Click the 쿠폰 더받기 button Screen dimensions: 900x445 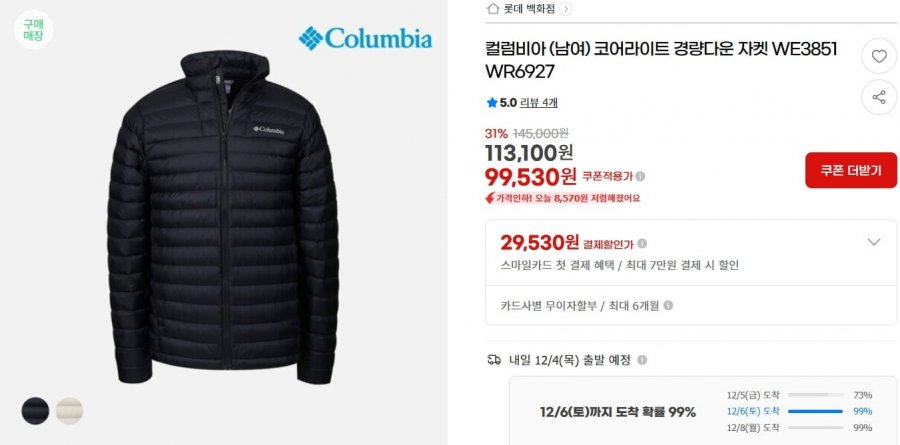click(x=851, y=171)
